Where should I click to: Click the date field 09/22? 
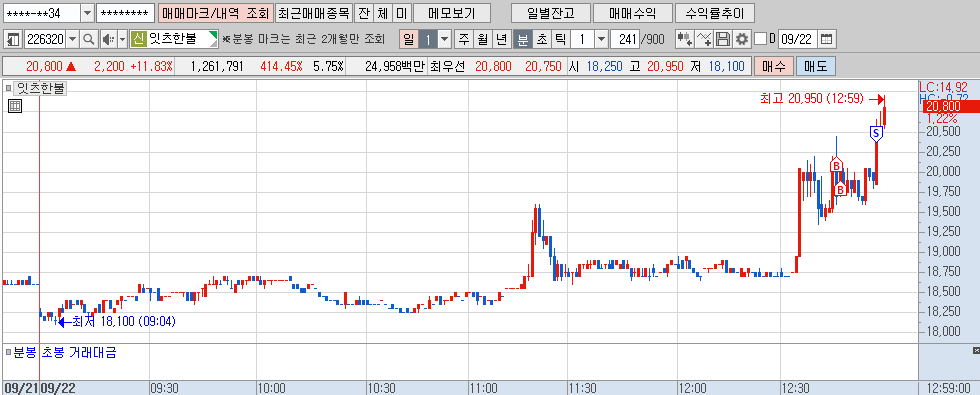(797, 39)
